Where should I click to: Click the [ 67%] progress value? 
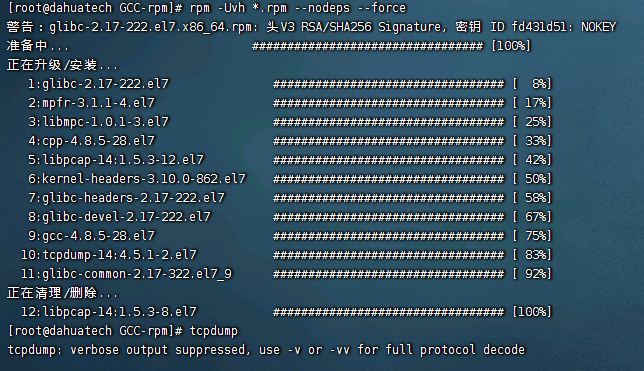coord(532,217)
